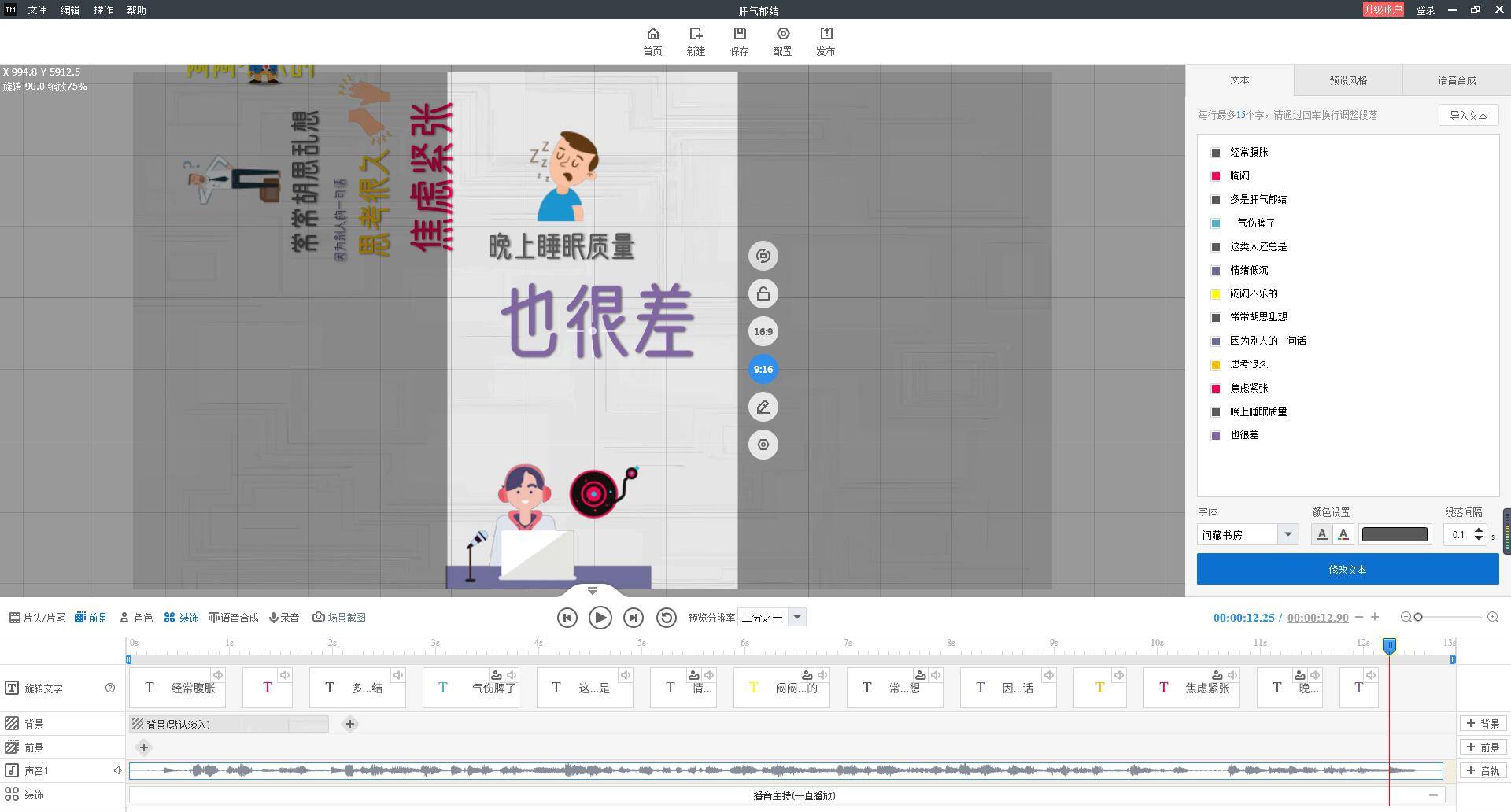Click the round target focus button
Viewport: 1511px width, 812px height.
763,445
